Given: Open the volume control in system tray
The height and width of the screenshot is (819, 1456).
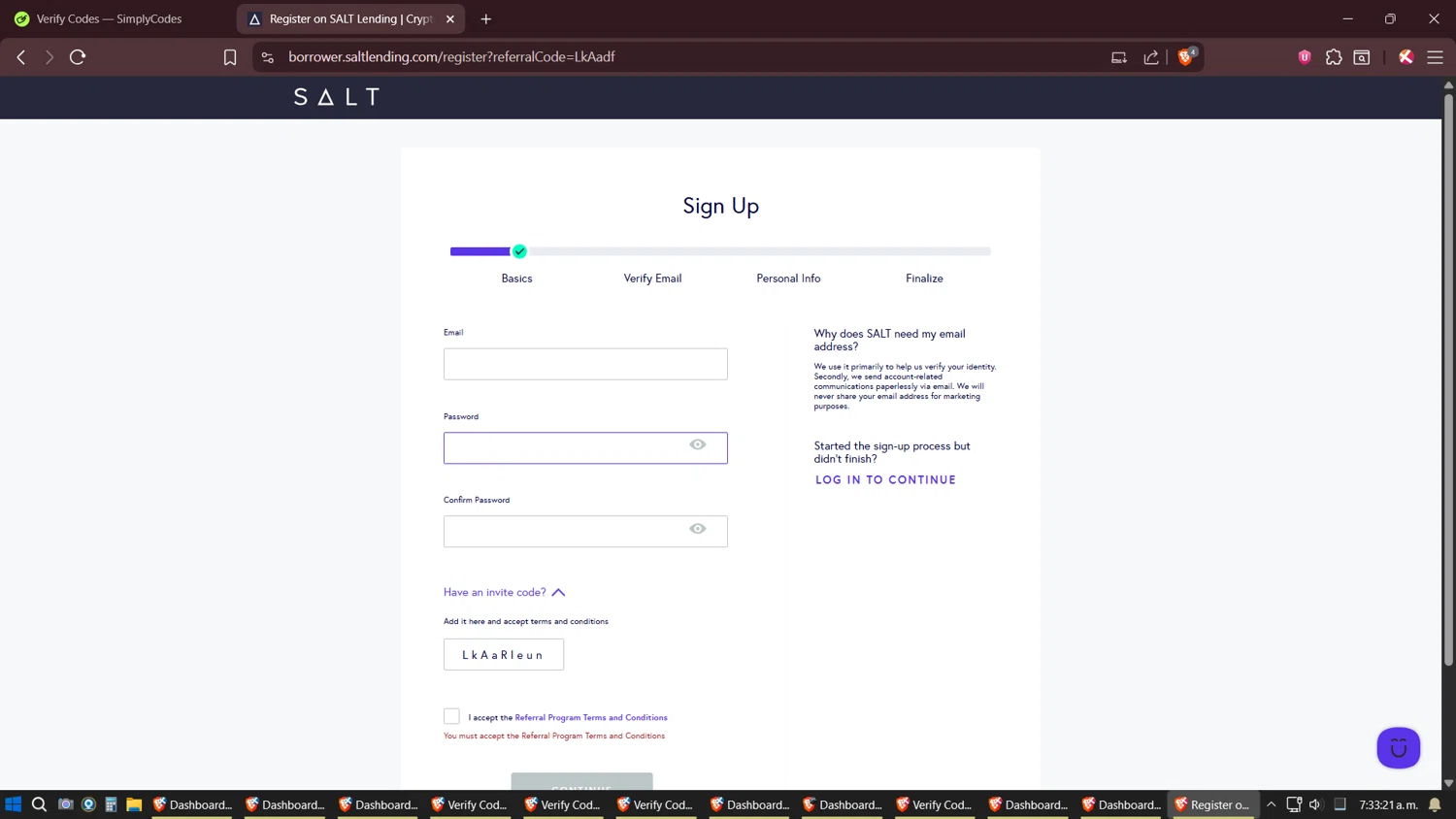Looking at the screenshot, I should click(1315, 804).
